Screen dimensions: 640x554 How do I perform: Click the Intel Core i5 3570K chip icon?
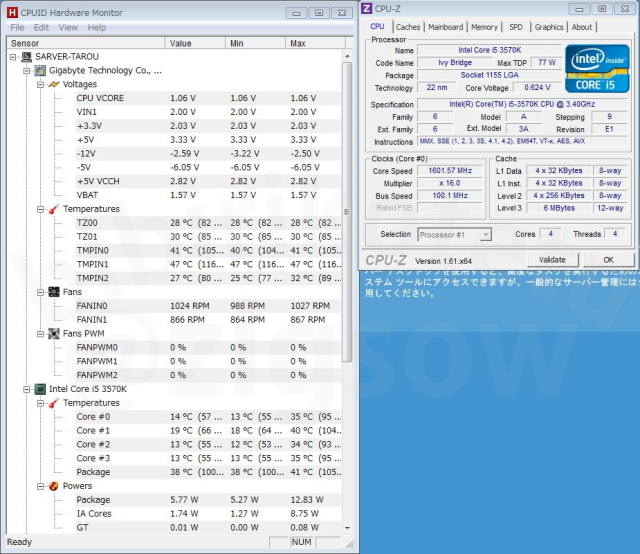tap(40, 389)
